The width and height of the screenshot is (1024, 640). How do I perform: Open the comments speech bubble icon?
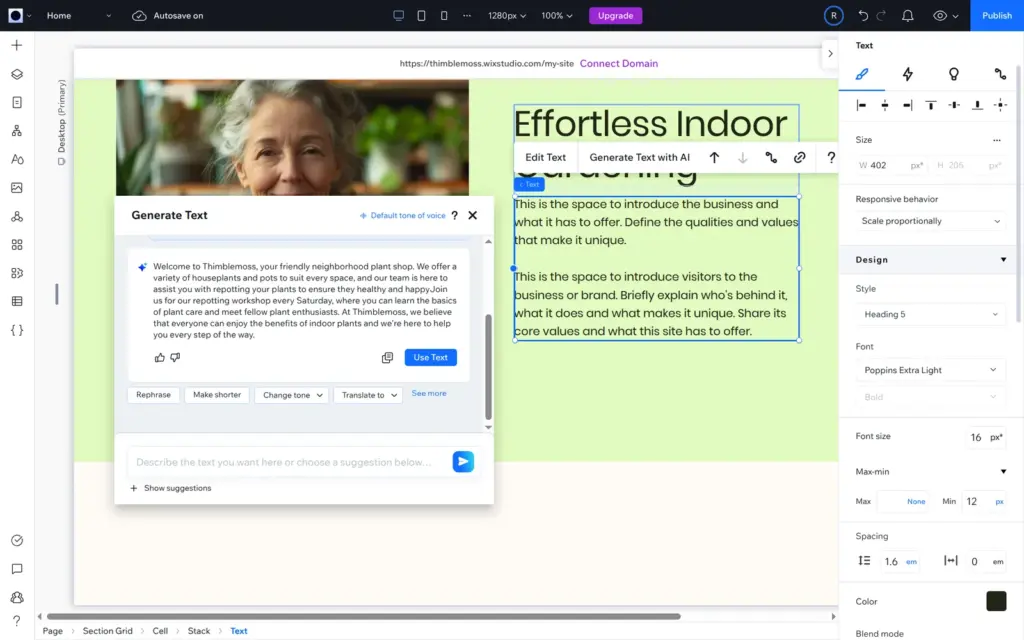click(17, 569)
